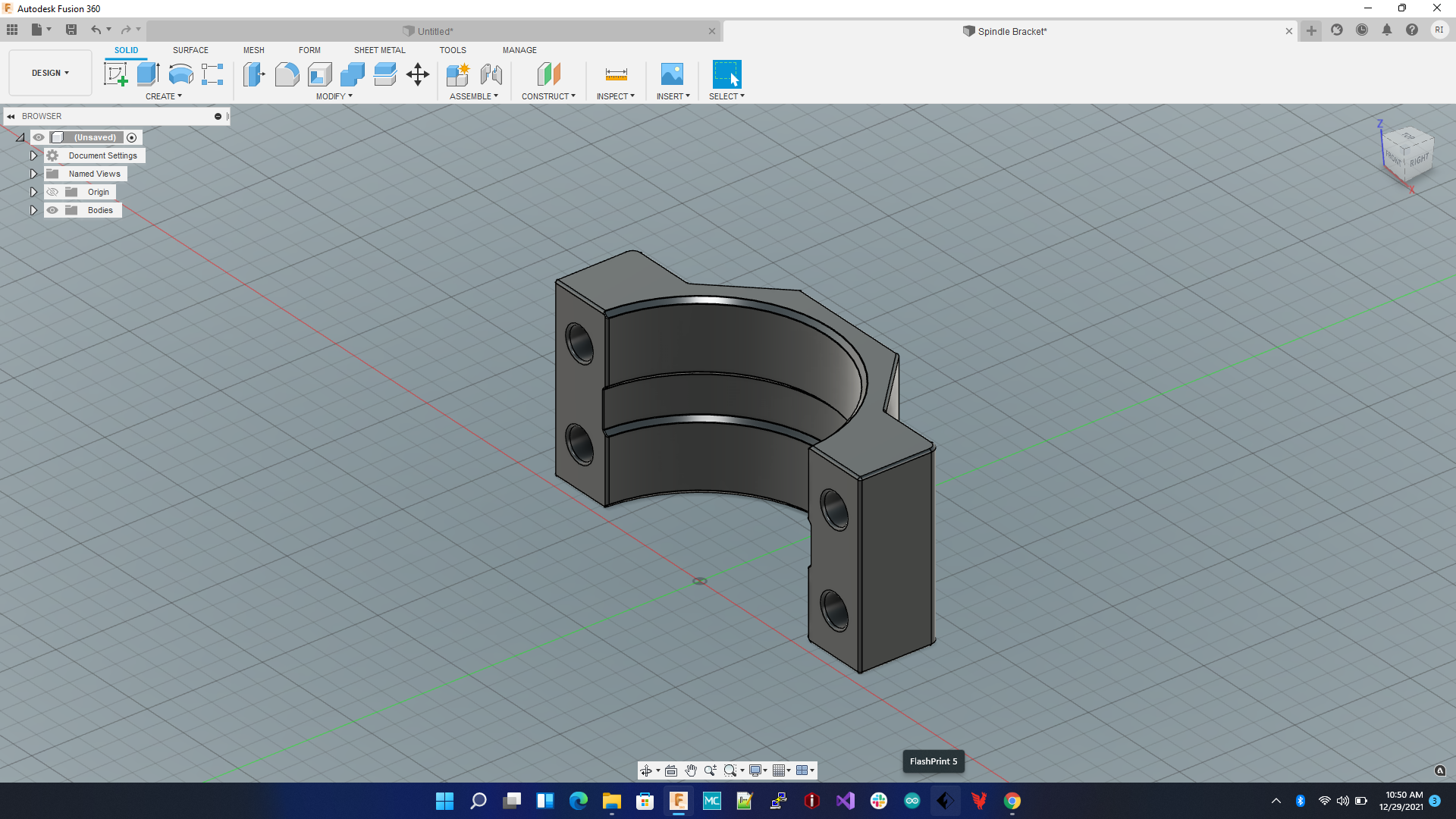The width and height of the screenshot is (1456, 819).
Task: Activate the (Unsaved) component radio button
Action: click(132, 137)
